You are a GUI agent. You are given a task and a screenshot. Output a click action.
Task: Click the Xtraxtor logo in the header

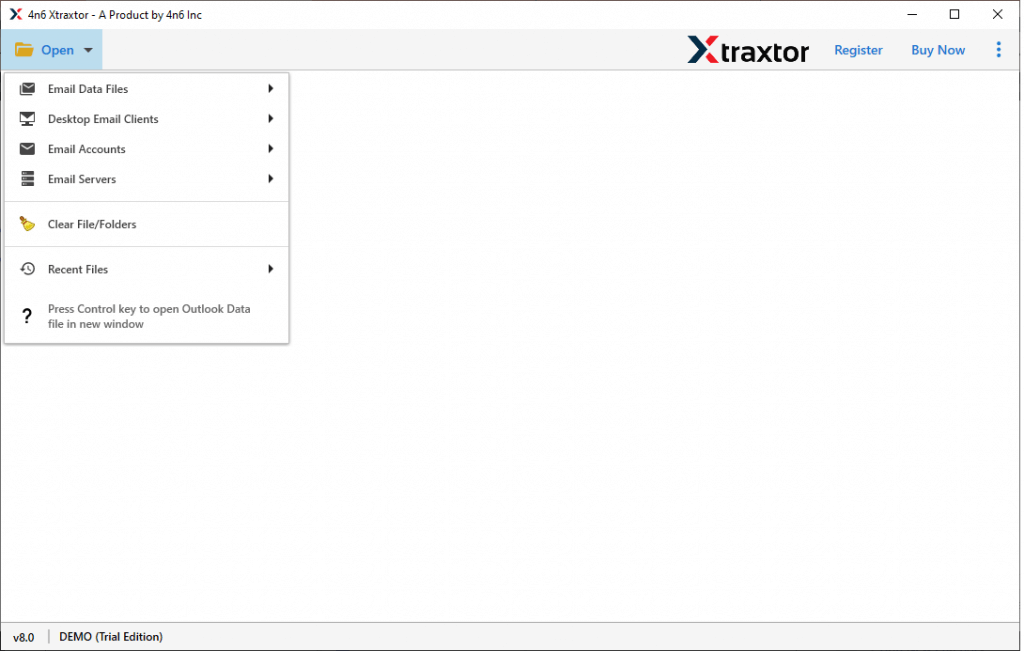(x=748, y=50)
